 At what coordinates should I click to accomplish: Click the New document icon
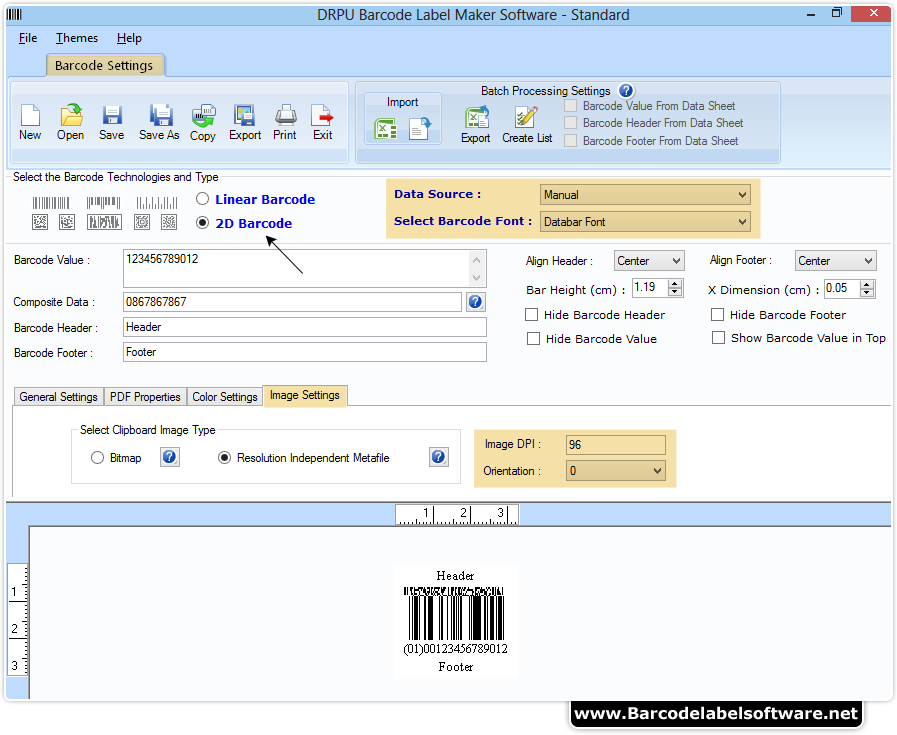pyautogui.click(x=30, y=116)
